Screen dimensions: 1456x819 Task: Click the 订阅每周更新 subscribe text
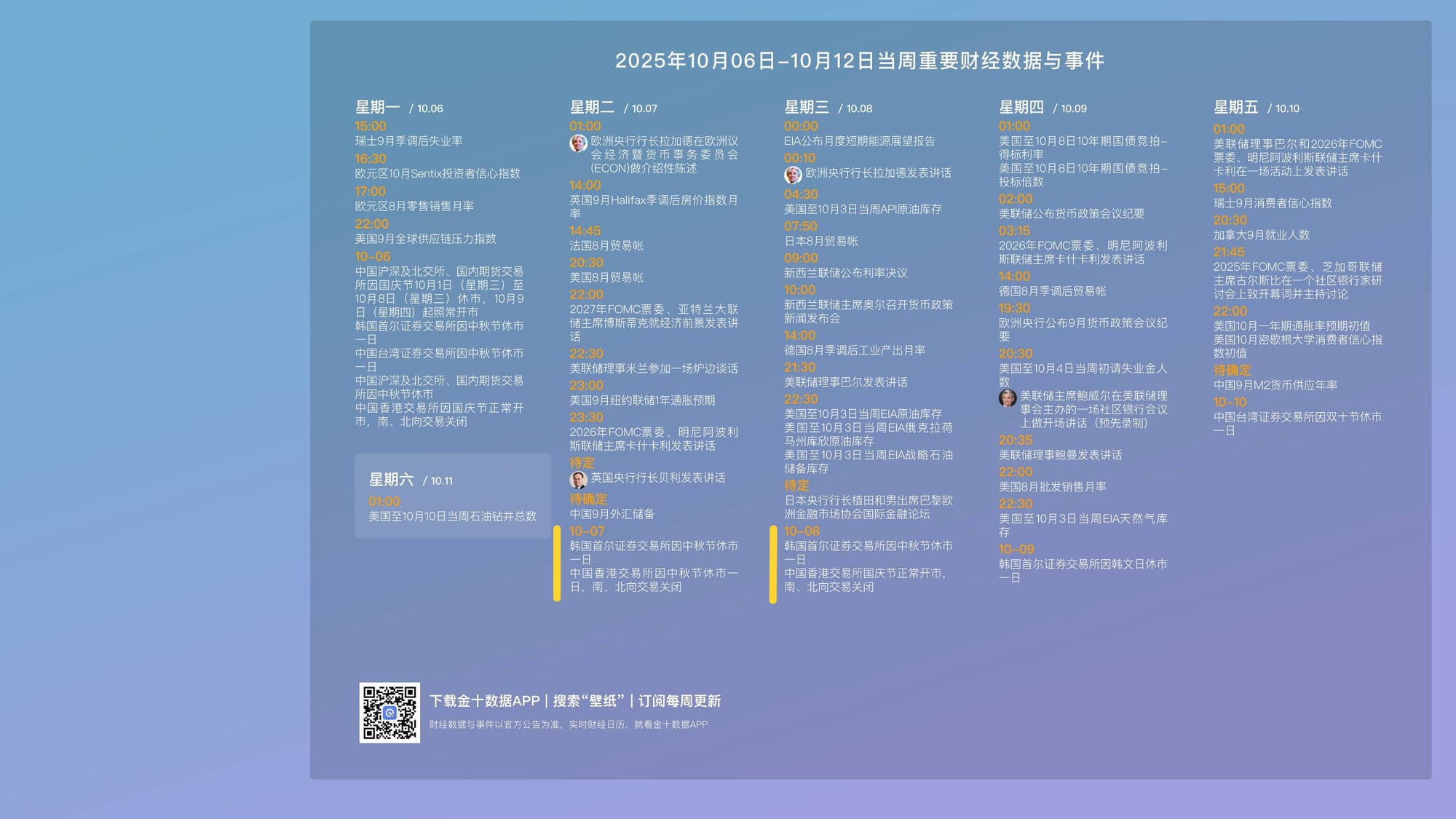click(x=679, y=701)
